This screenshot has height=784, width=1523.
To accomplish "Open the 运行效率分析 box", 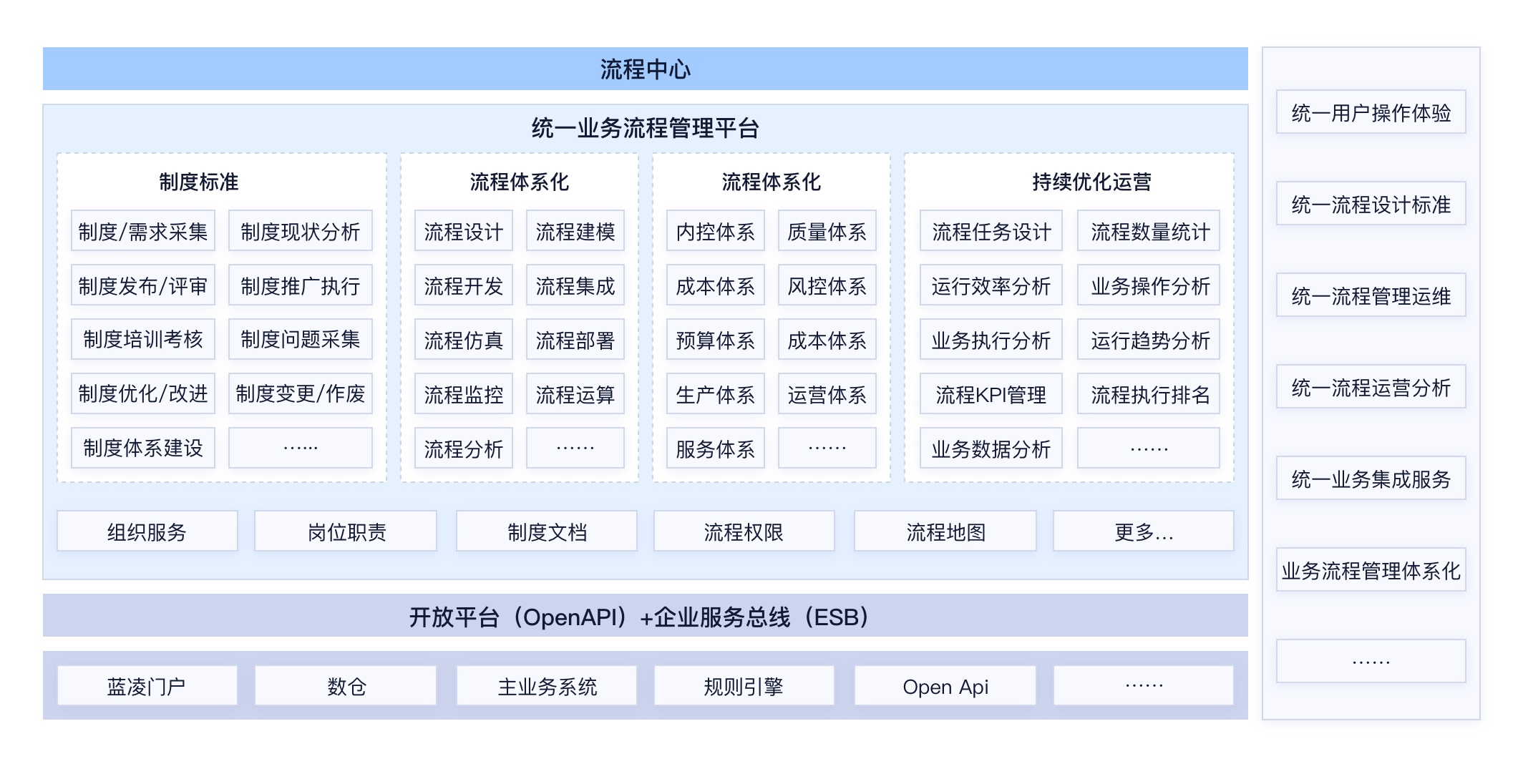I will [x=991, y=285].
